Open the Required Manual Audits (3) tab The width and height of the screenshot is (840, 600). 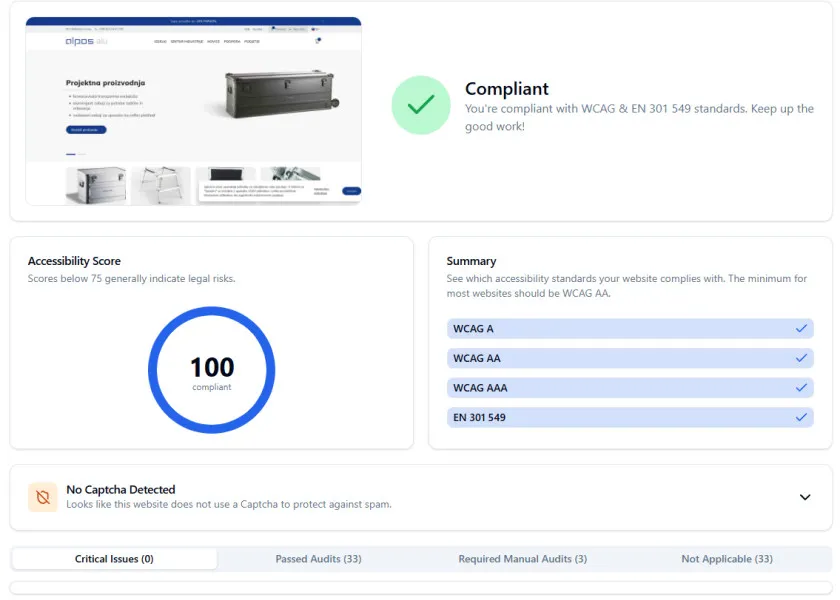click(522, 559)
